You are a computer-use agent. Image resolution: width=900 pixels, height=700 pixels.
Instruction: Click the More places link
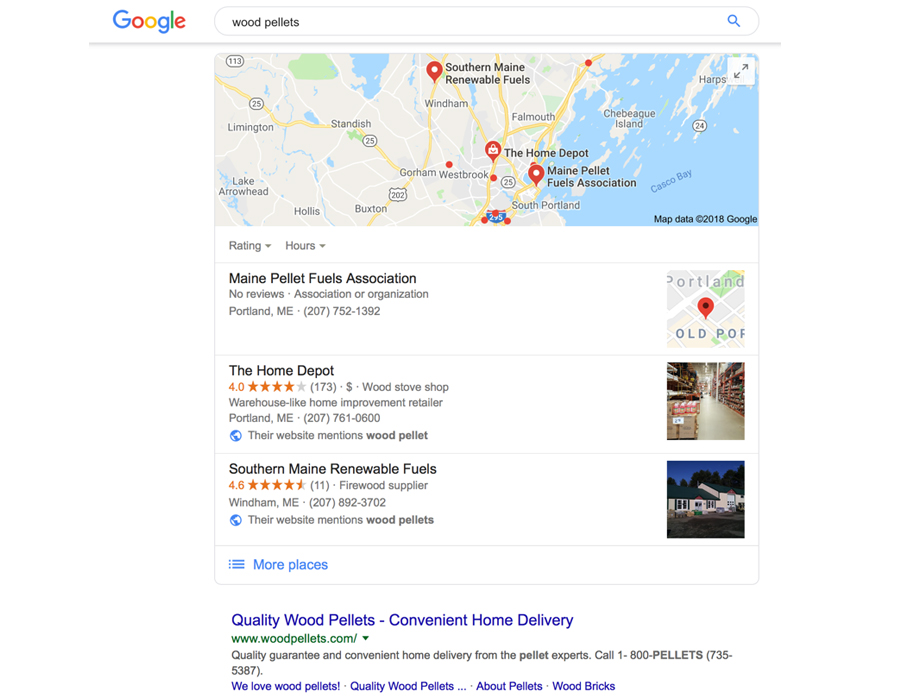[x=290, y=565]
